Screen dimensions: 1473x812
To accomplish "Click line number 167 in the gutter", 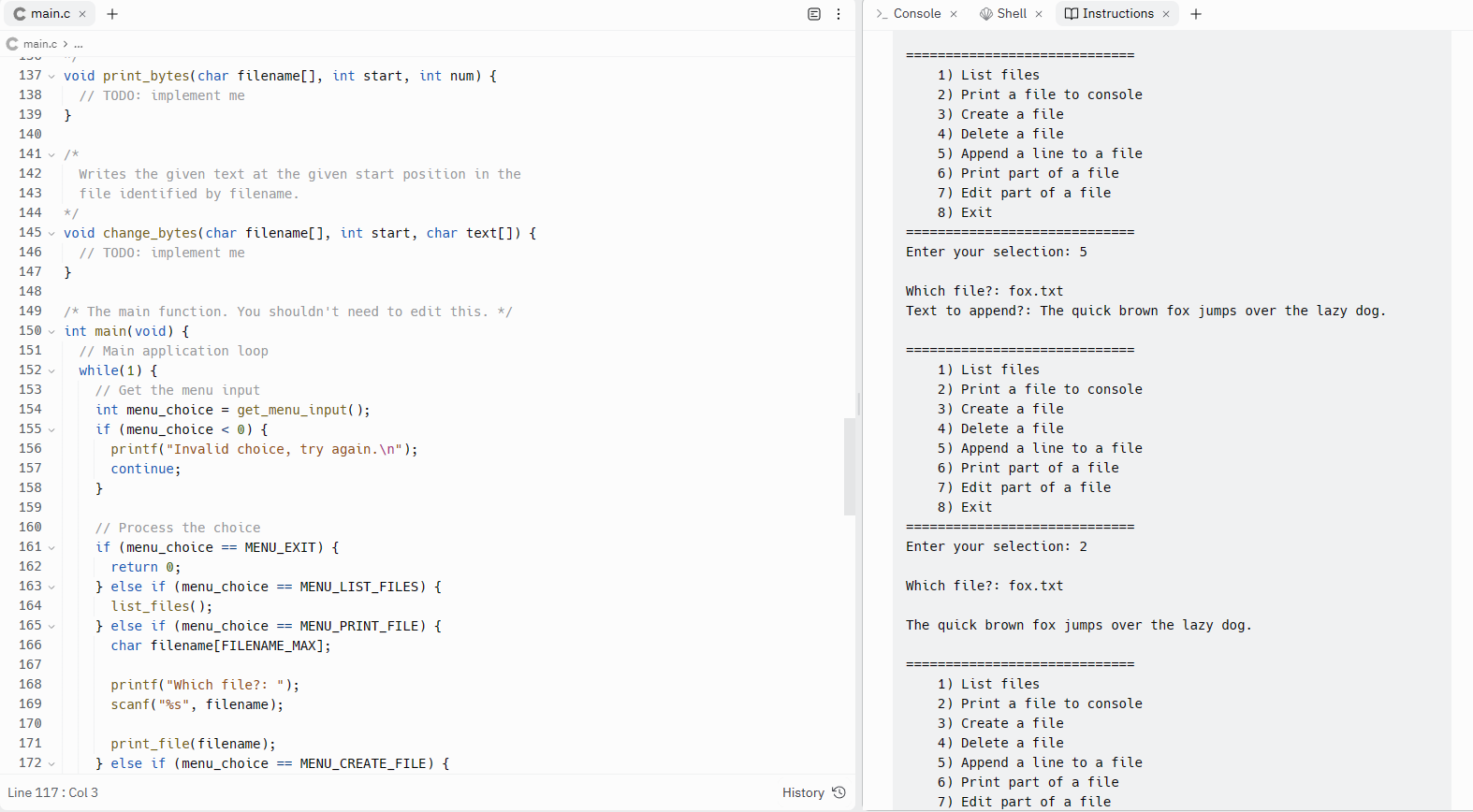I will (30, 665).
